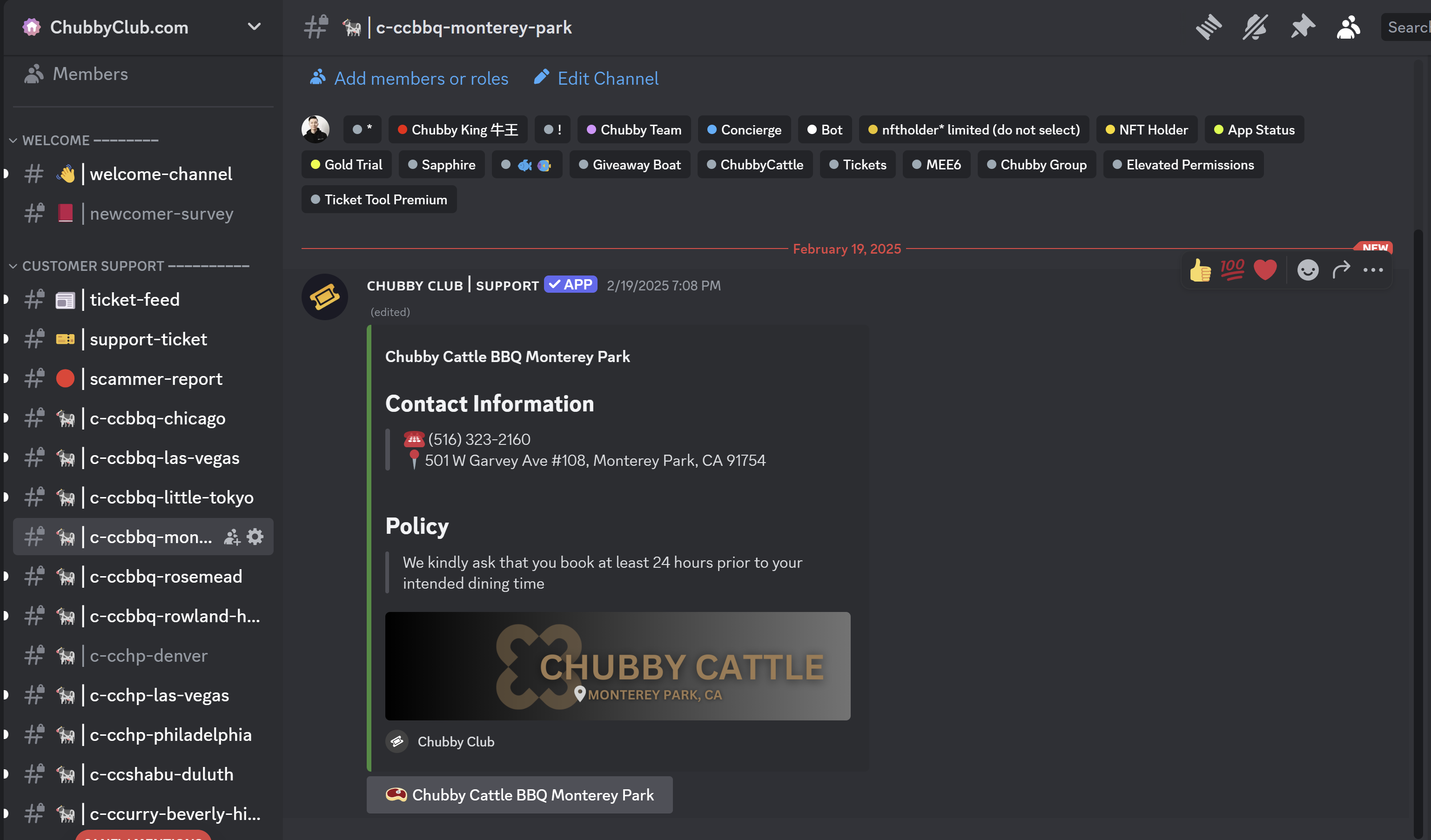Open c-cchp-philadelphia channel

click(143, 735)
